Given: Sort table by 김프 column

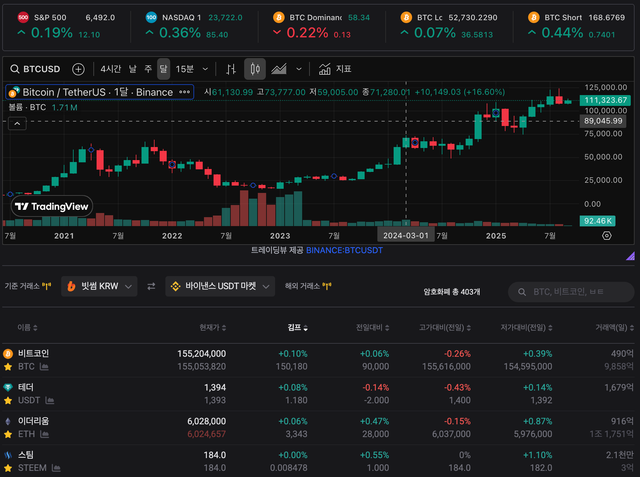Looking at the screenshot, I should coord(297,327).
